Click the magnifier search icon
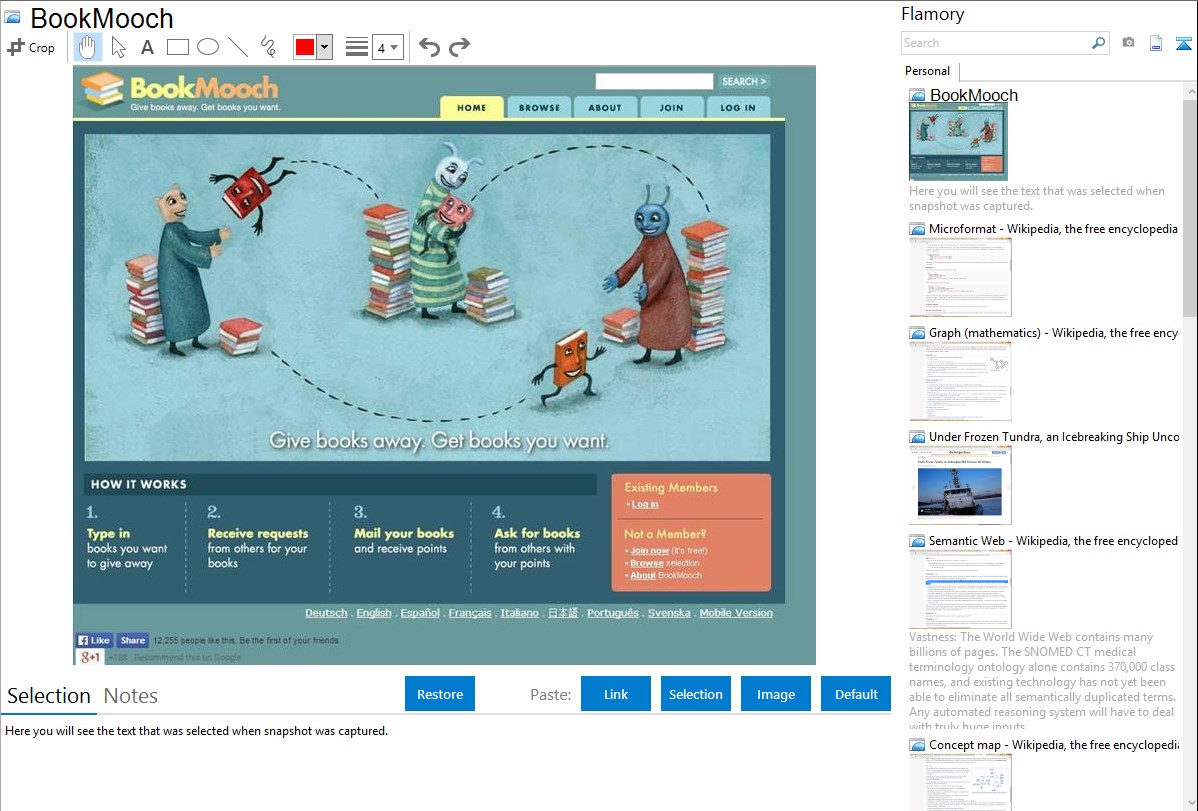1198x811 pixels. (1099, 43)
